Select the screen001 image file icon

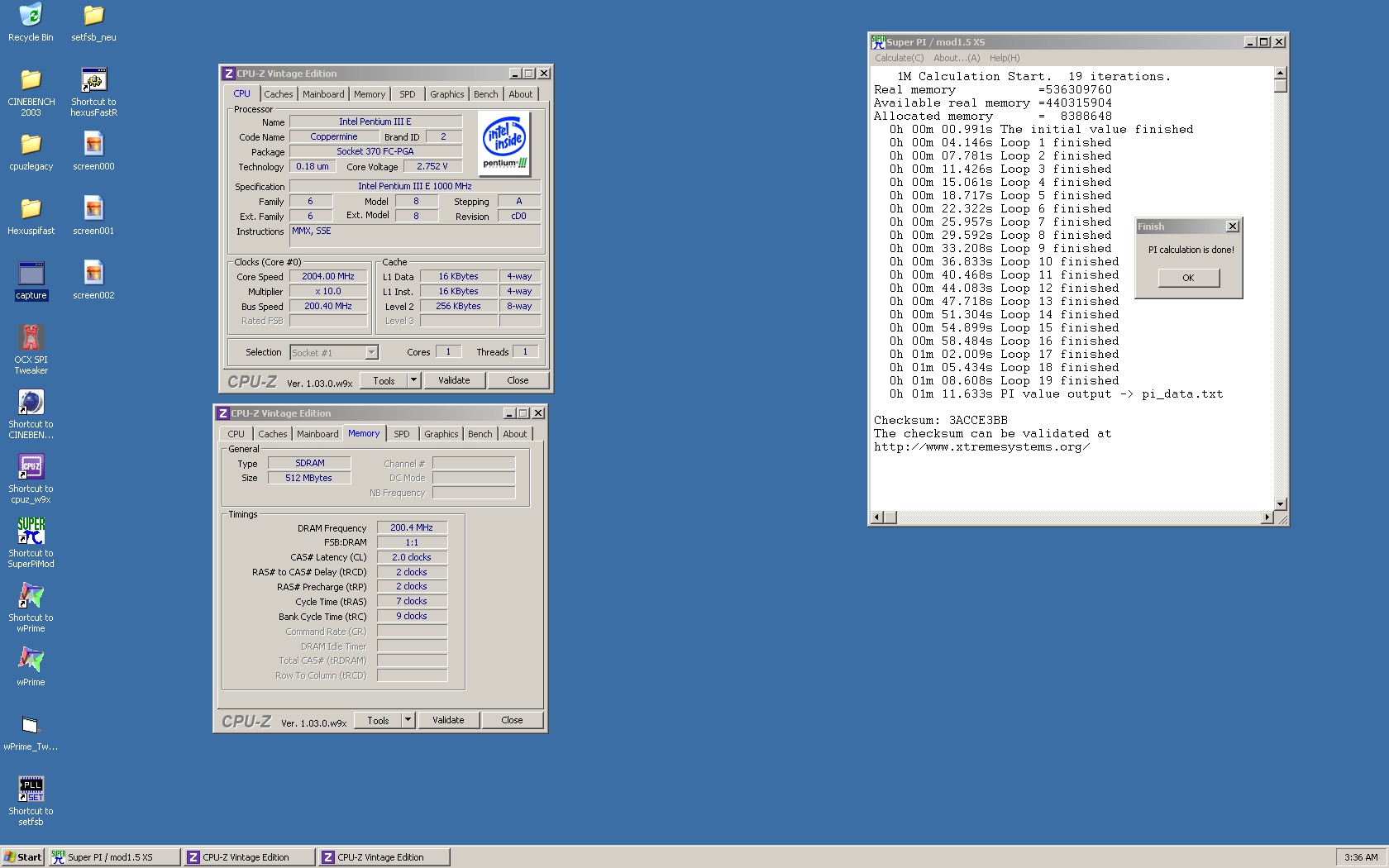tap(93, 216)
